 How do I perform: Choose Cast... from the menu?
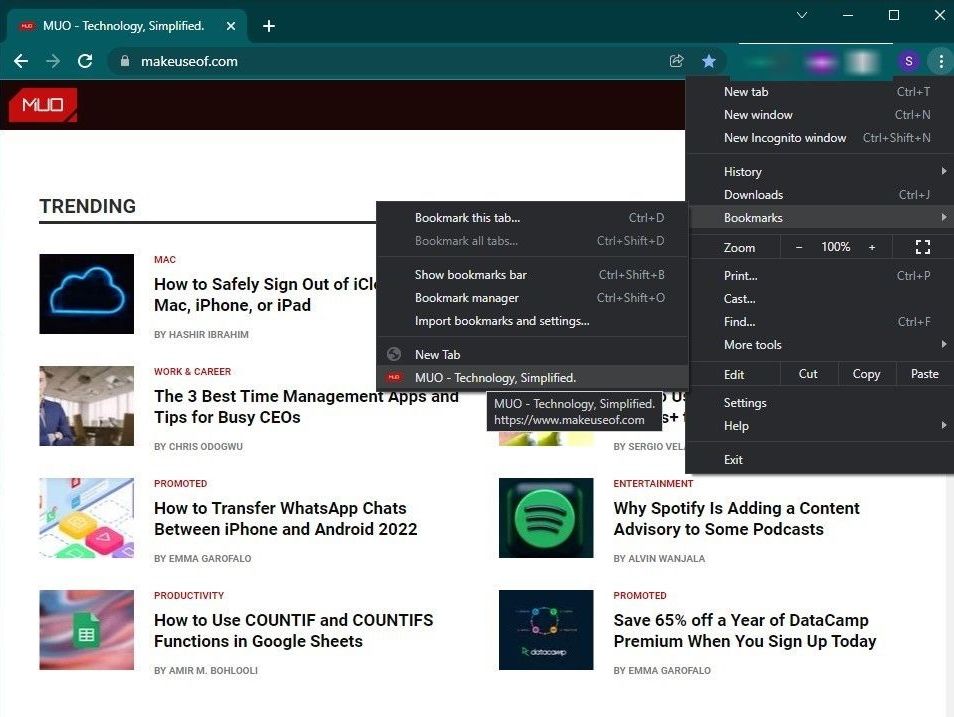[x=820, y=299]
